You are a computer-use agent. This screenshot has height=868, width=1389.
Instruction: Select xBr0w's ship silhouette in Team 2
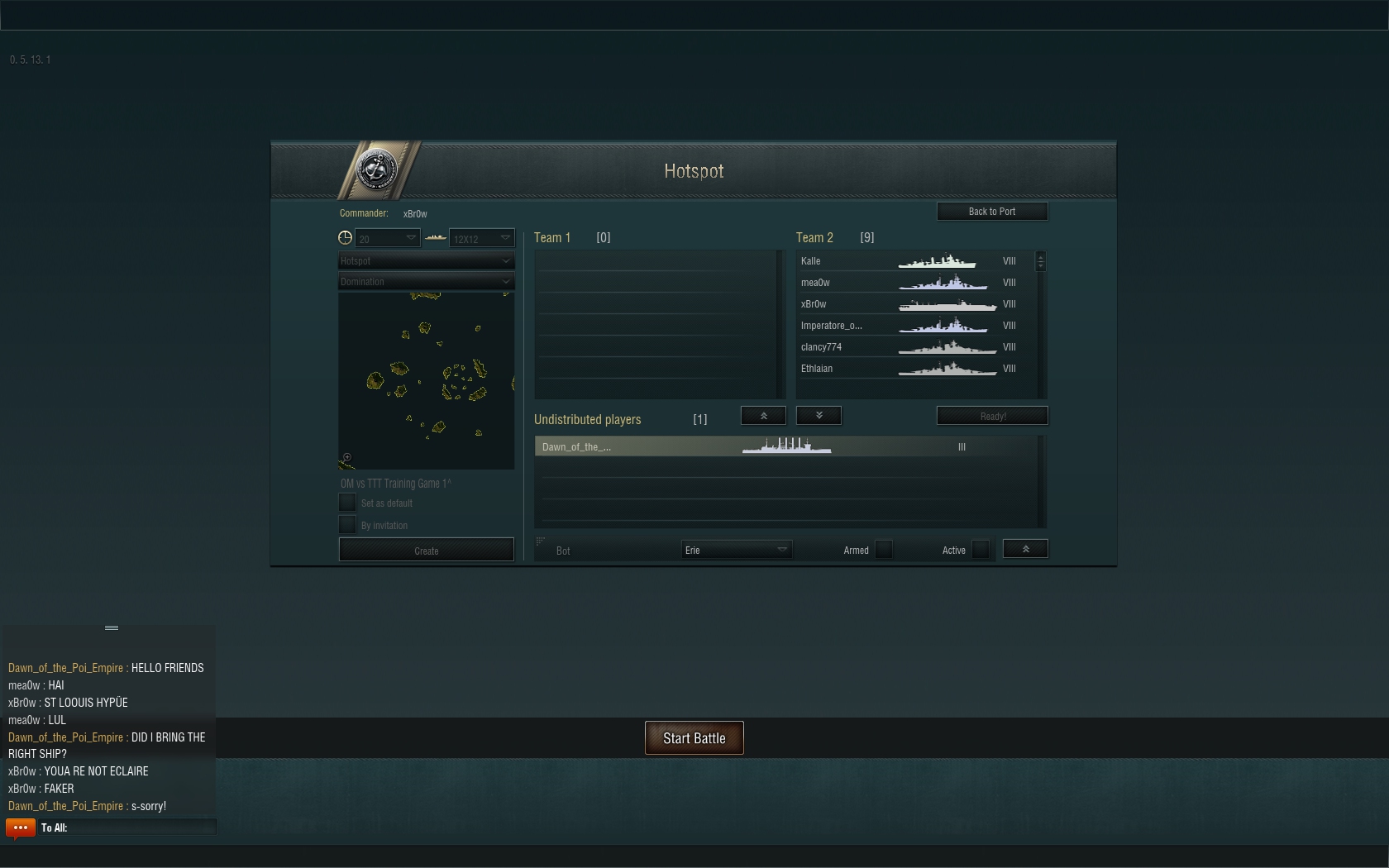[947, 304]
